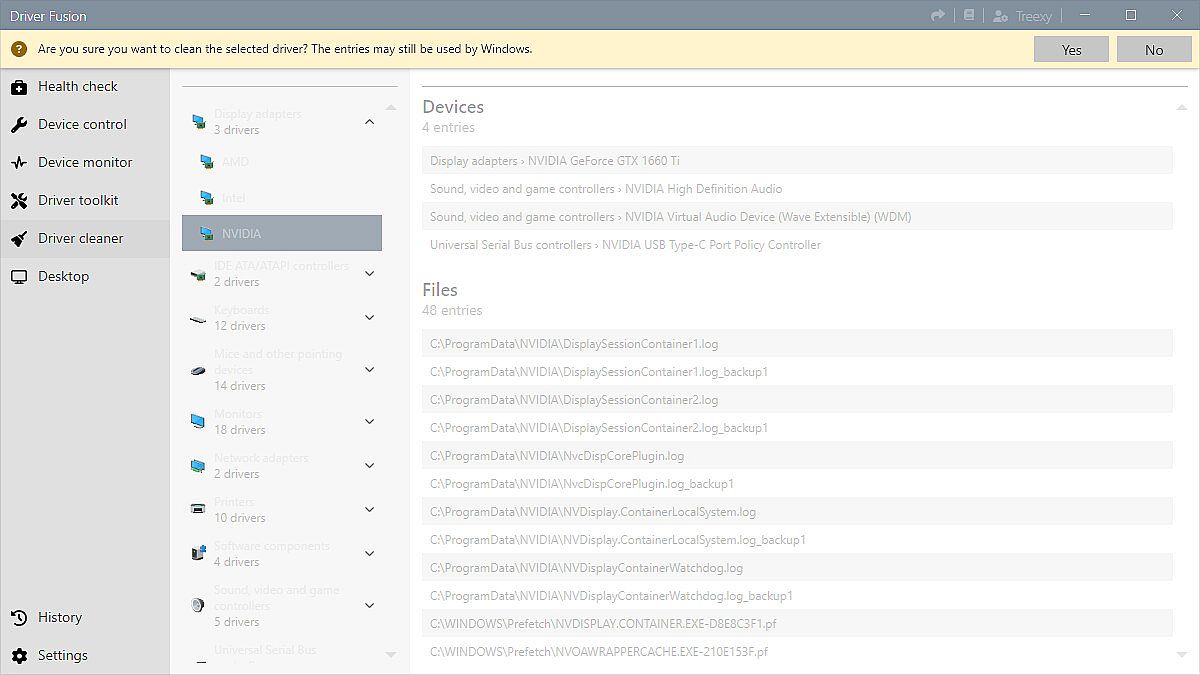Expand the Keyboards driver category
Screen dimensions: 1200x675
(x=369, y=318)
